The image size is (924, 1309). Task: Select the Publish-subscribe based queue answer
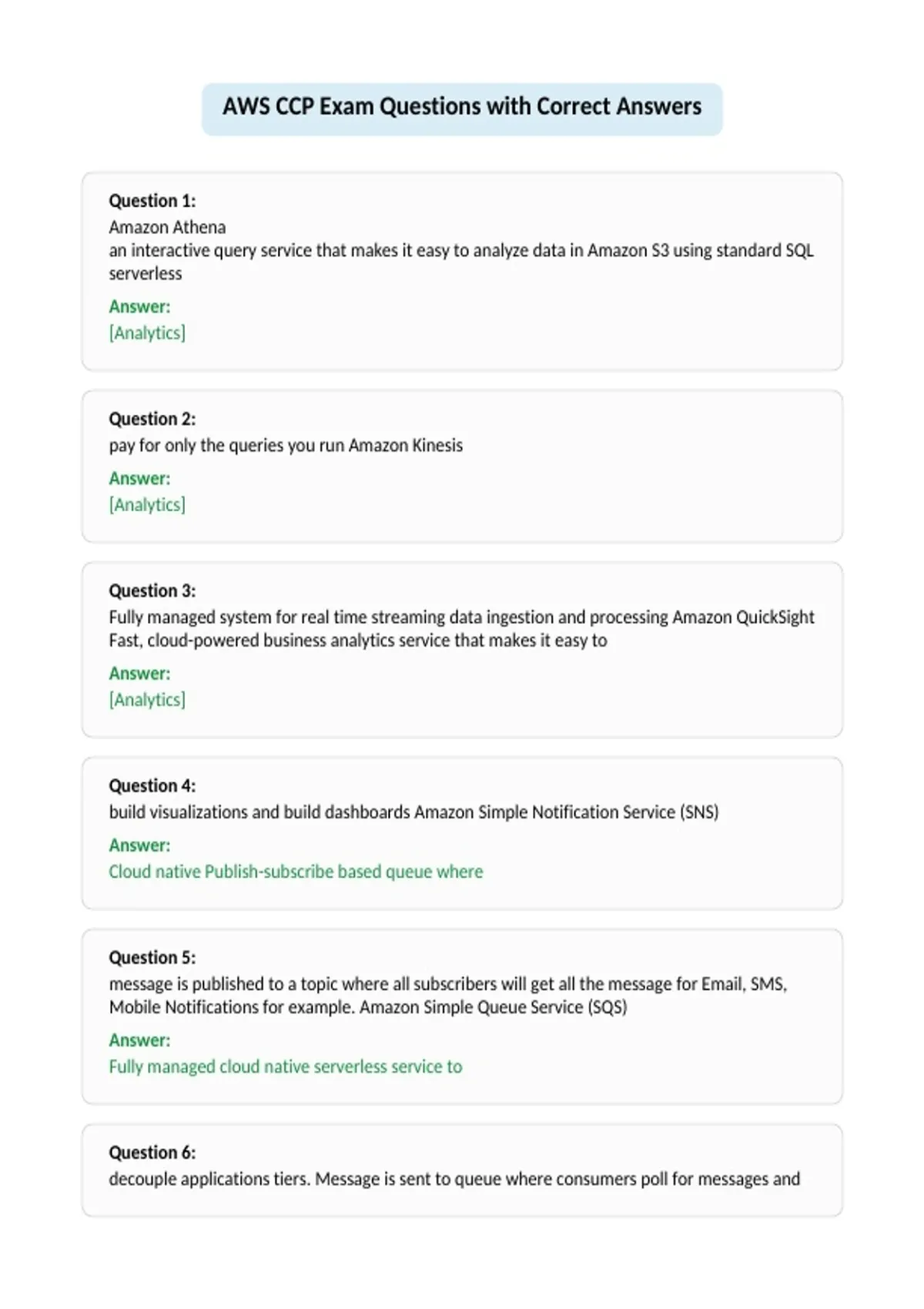pyautogui.click(x=296, y=872)
